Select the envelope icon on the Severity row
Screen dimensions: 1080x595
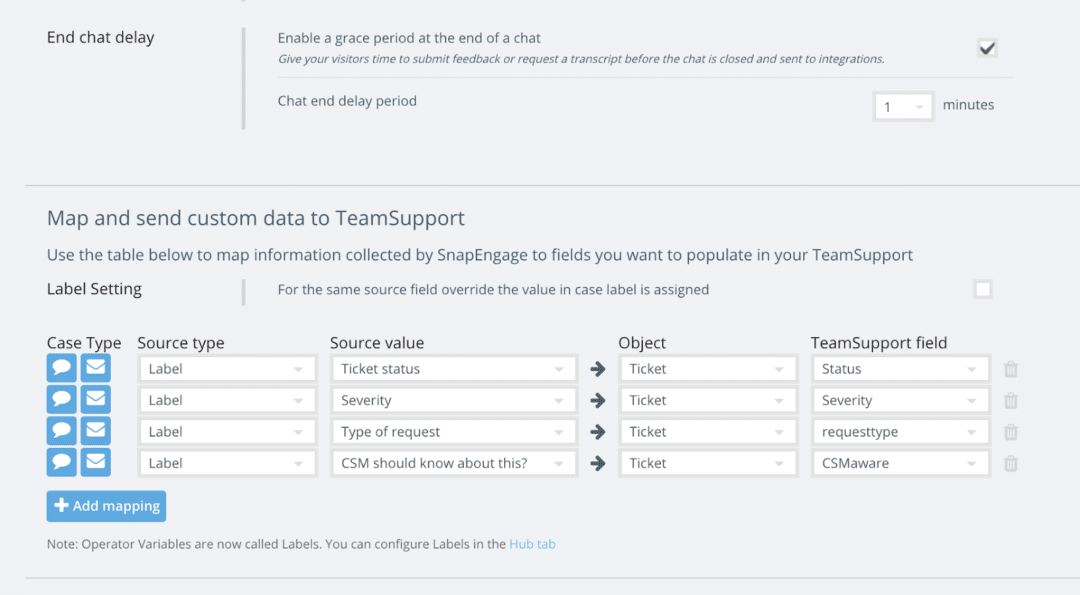95,398
